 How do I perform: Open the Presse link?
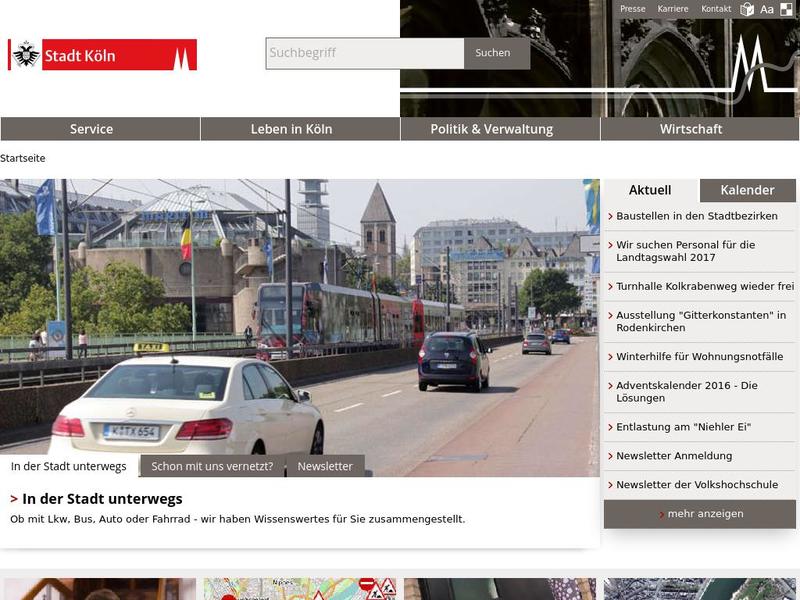[x=633, y=9]
